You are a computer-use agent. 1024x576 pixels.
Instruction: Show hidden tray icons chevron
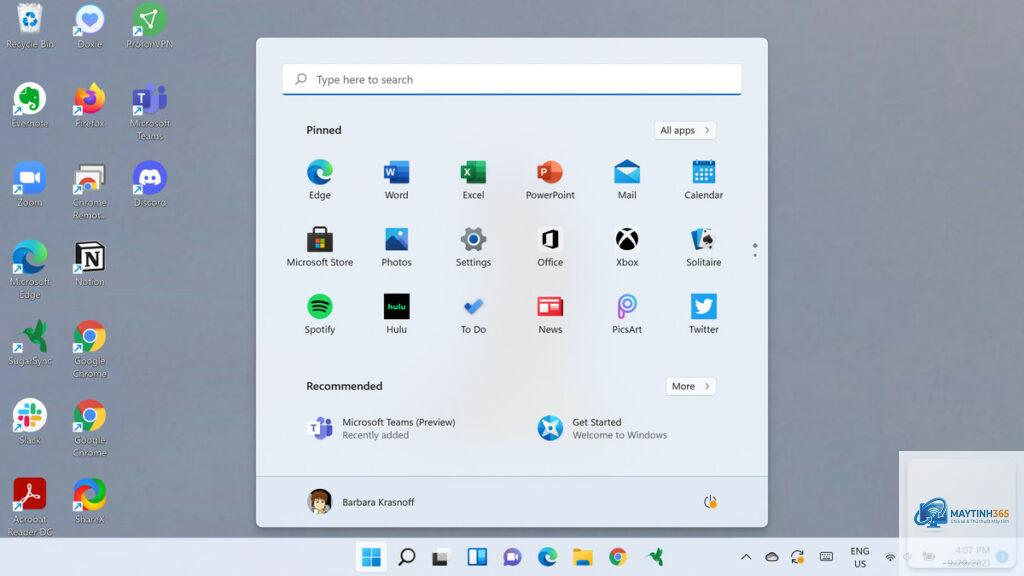pos(746,557)
